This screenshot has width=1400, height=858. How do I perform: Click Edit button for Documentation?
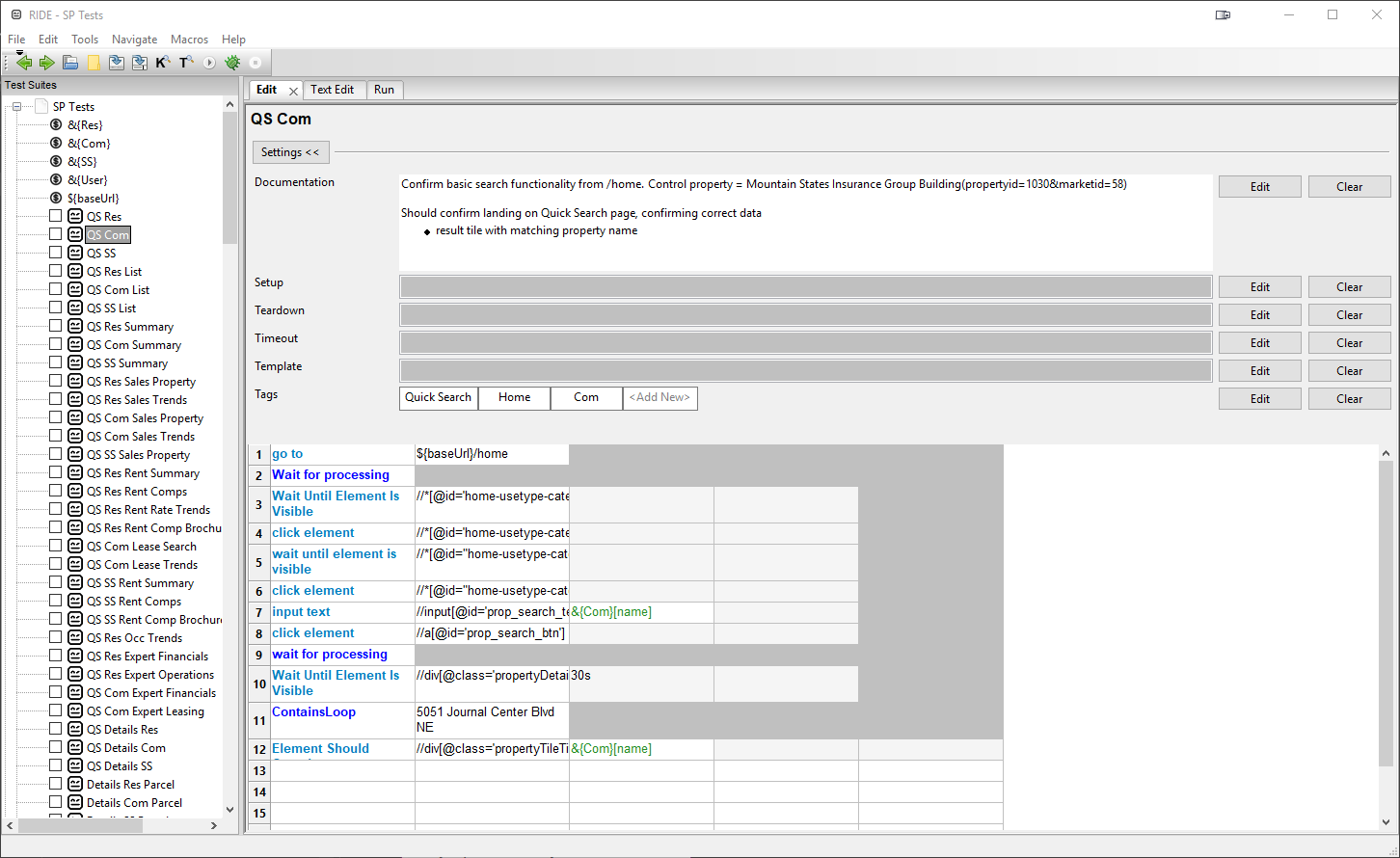coord(1259,187)
